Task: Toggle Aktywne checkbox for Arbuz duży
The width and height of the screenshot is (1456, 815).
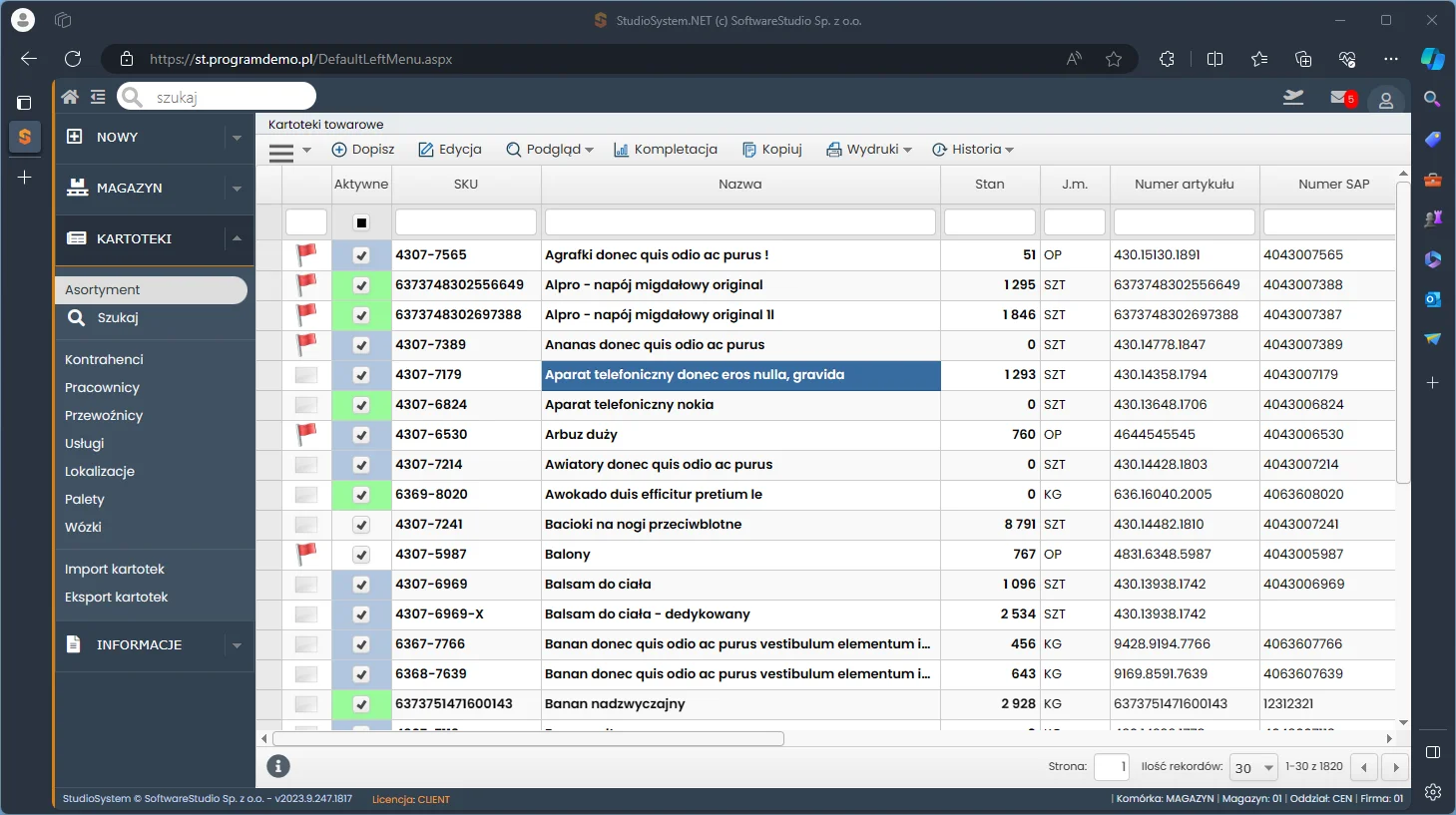Action: pos(361,435)
